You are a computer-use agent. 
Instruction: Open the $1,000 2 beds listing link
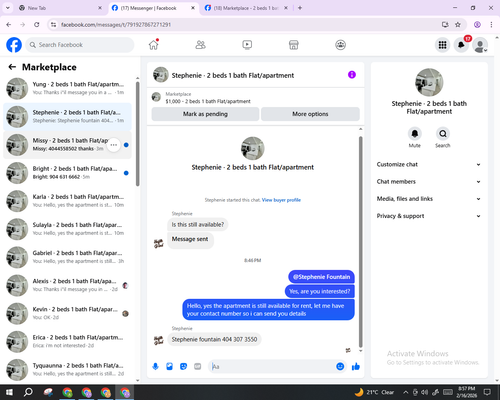click(208, 101)
